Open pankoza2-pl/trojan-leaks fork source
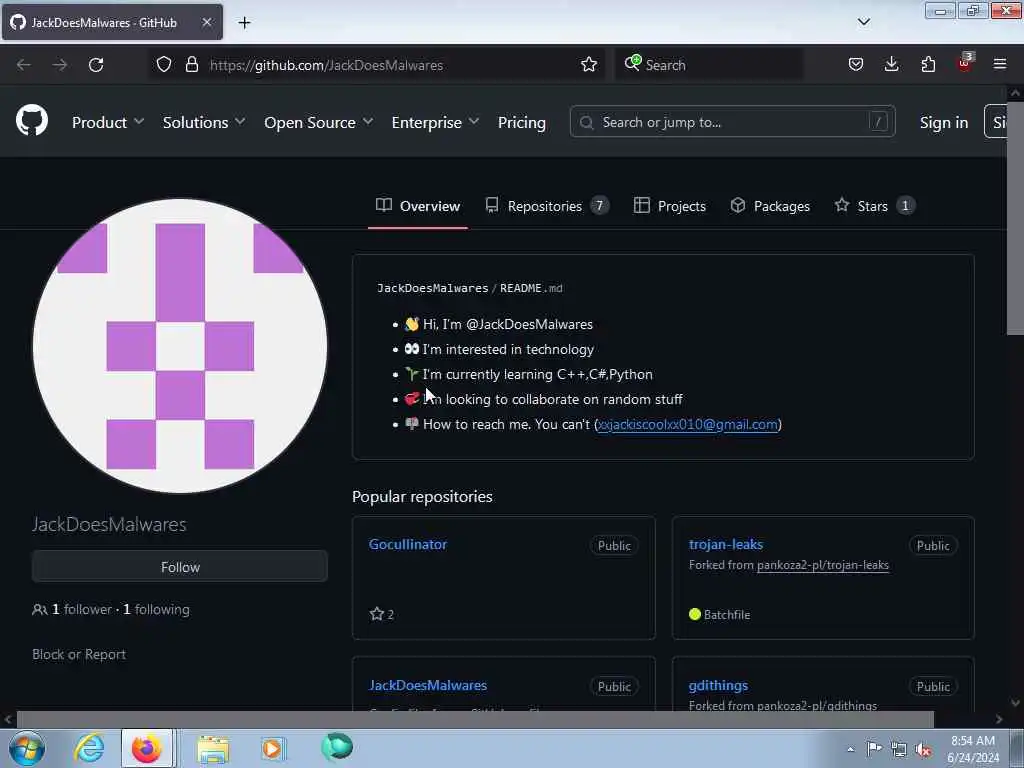1024x768 pixels. point(823,565)
